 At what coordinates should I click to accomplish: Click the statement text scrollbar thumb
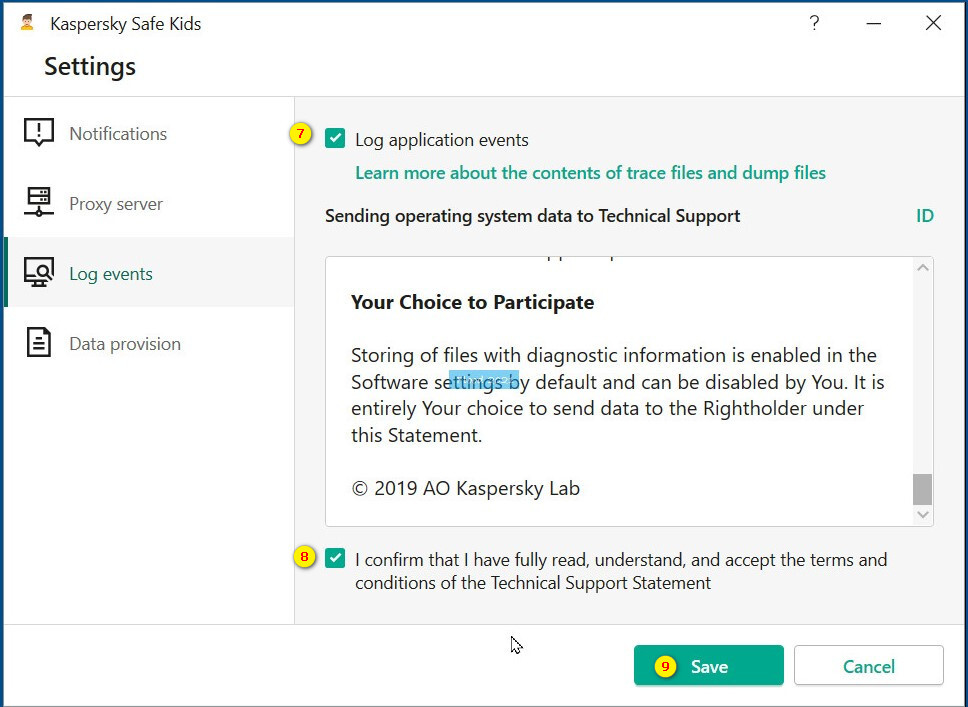pyautogui.click(x=922, y=489)
